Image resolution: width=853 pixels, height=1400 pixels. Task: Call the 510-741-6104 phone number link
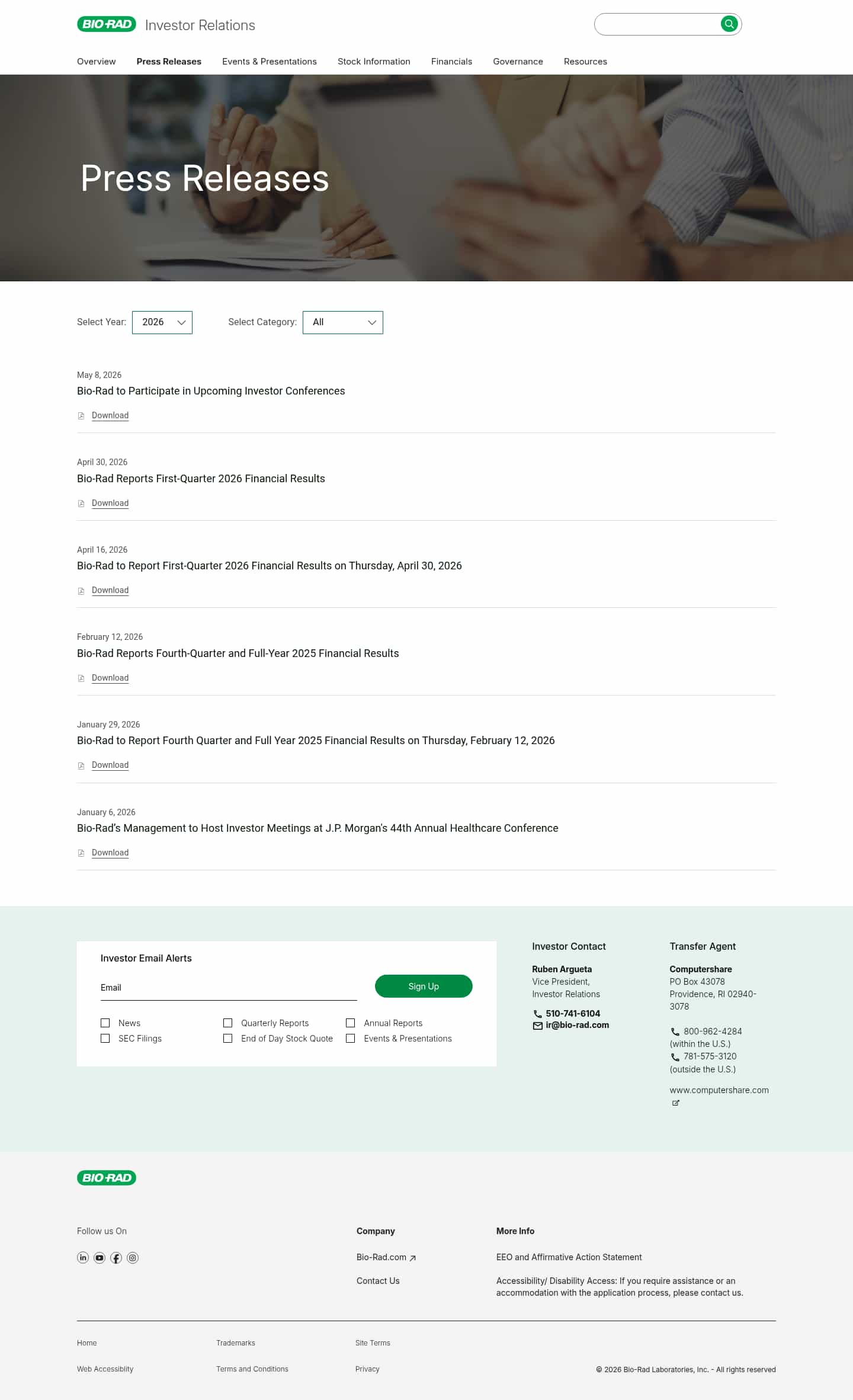click(573, 1014)
